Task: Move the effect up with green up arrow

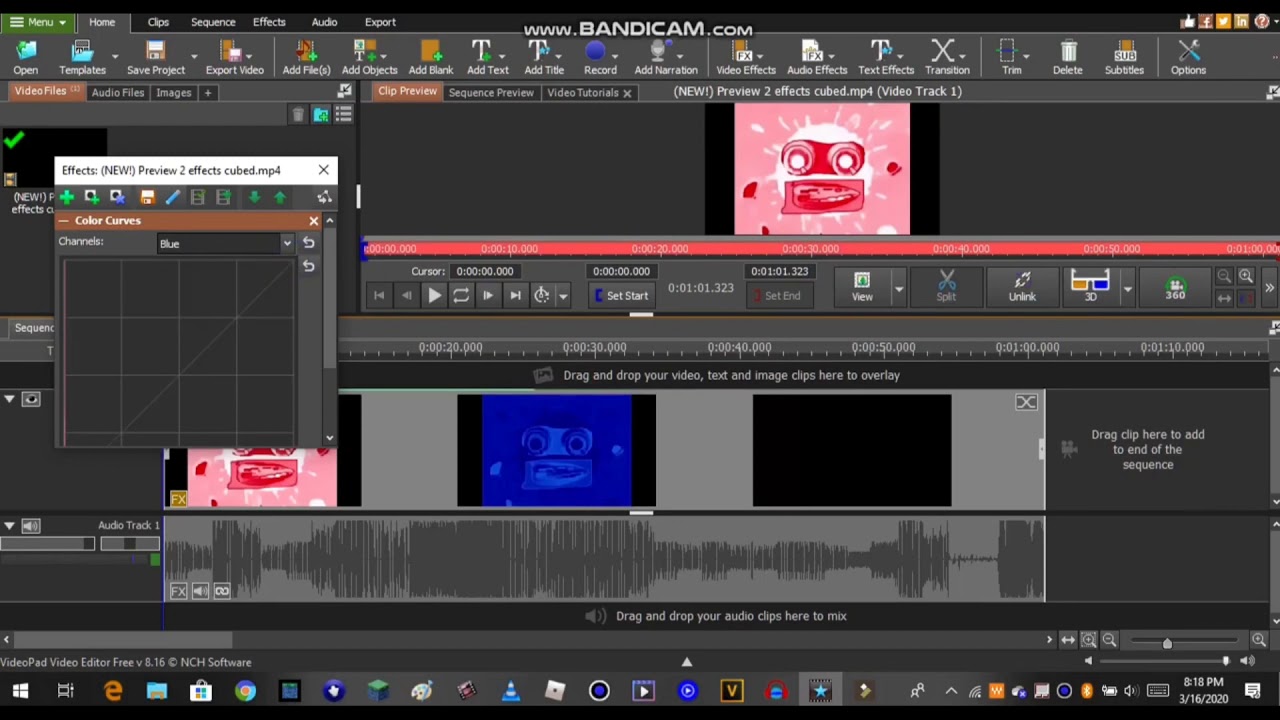Action: [280, 197]
